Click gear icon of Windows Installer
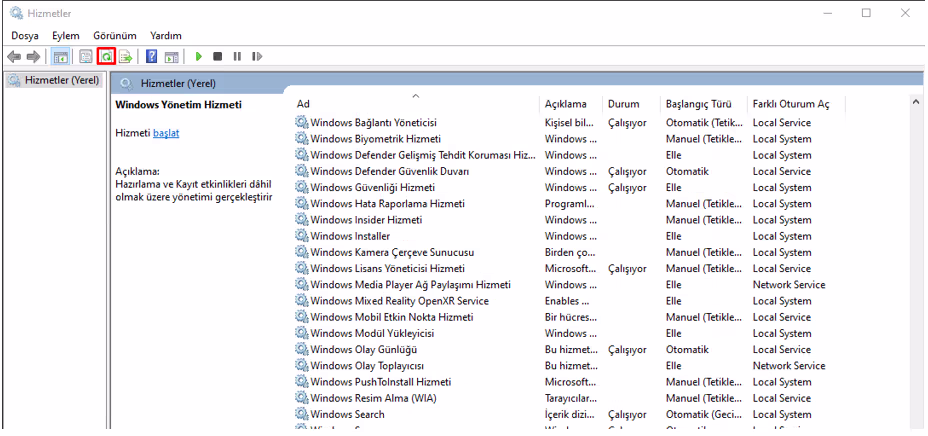Screen dimensions: 928x436 [302, 235]
